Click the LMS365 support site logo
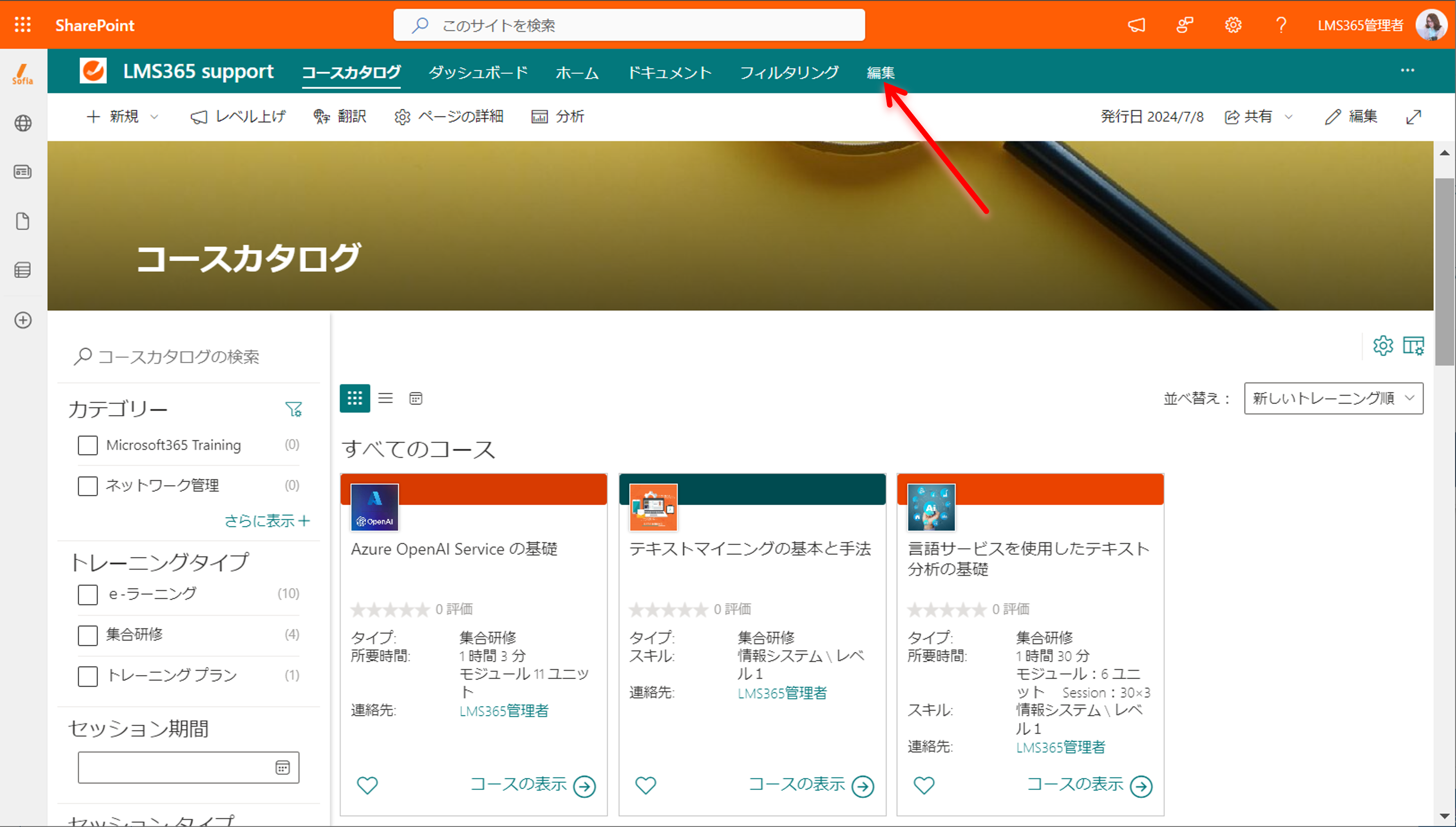 tap(93, 71)
